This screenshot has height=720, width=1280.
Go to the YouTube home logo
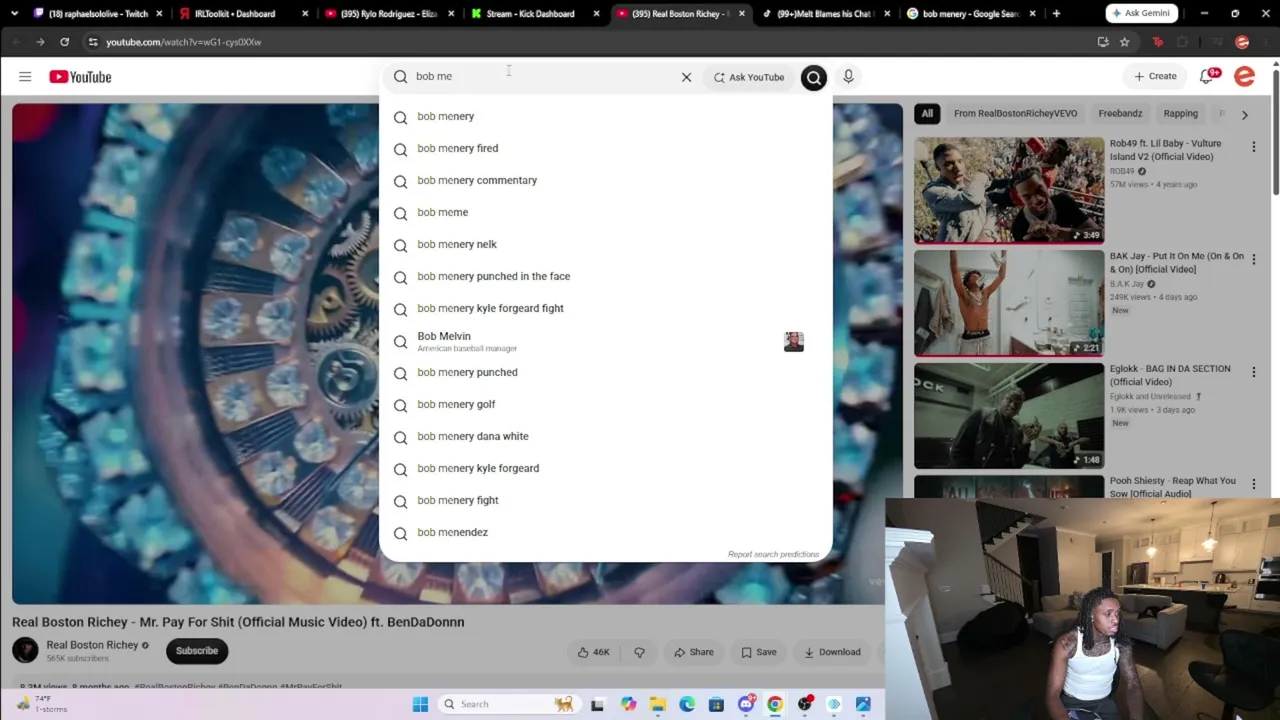[x=80, y=77]
